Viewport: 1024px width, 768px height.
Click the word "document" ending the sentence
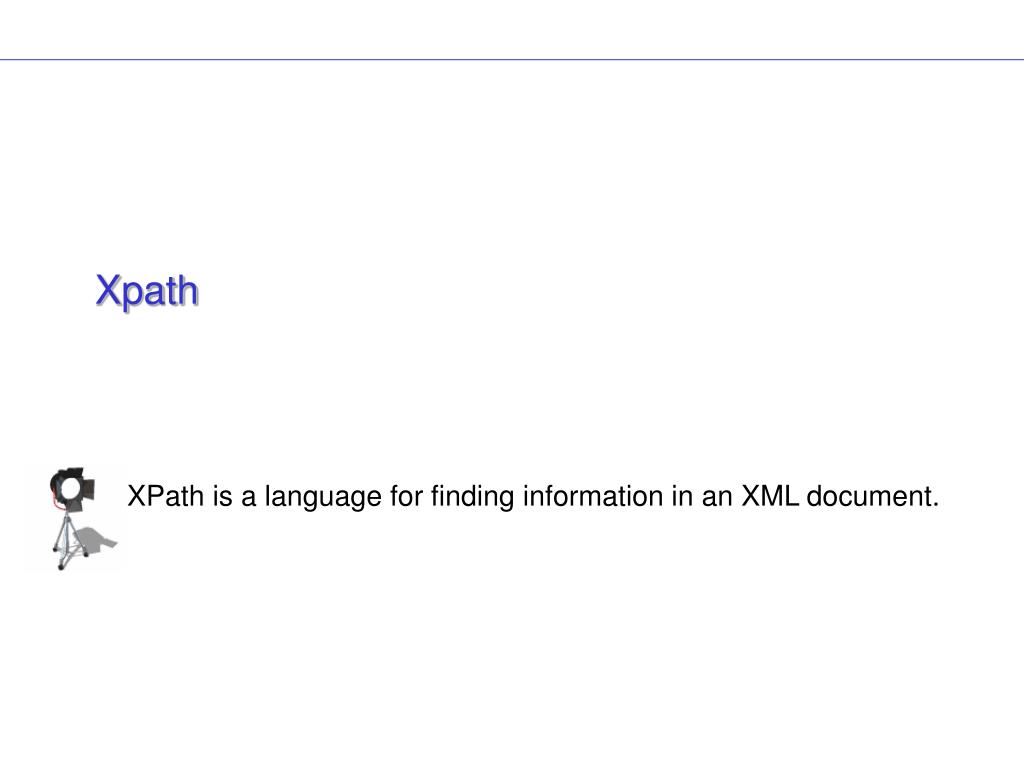click(x=868, y=496)
